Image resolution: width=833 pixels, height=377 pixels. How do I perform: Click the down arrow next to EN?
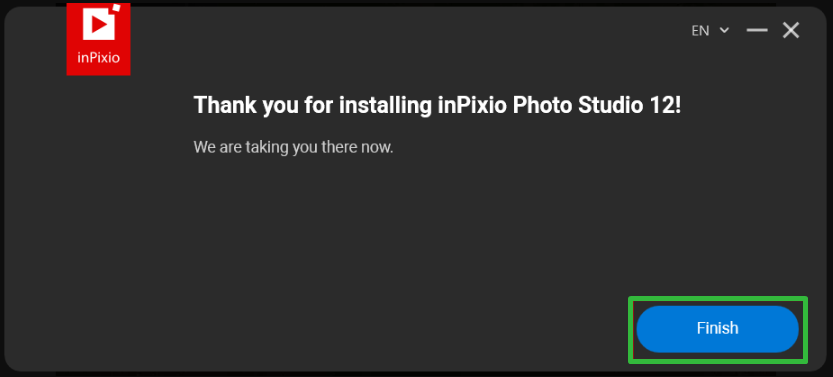tap(724, 31)
